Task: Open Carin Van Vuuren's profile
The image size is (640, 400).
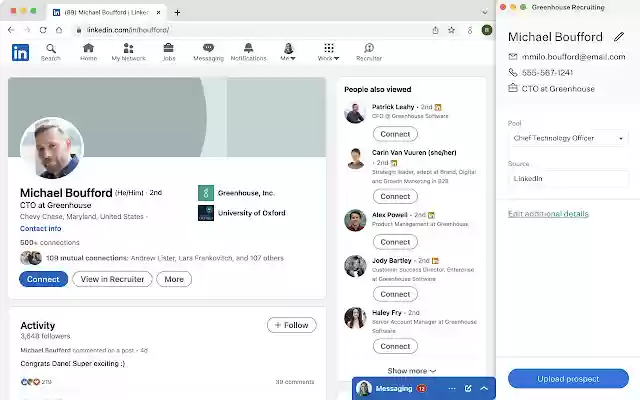Action: coord(414,153)
